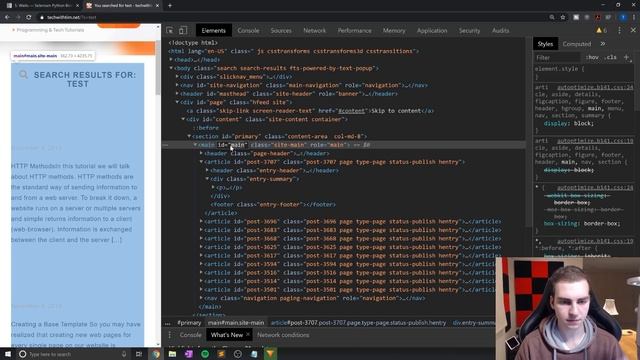640x360 pixels.
Task: Toggle the device toolbar icon
Action: [x=183, y=31]
